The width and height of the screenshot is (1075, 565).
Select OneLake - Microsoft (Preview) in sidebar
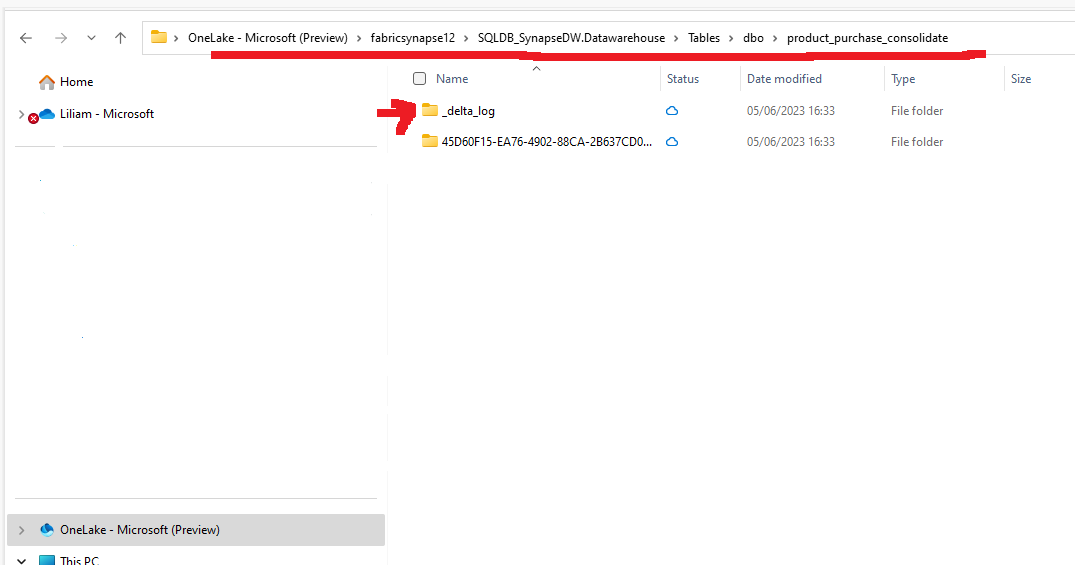(x=140, y=530)
